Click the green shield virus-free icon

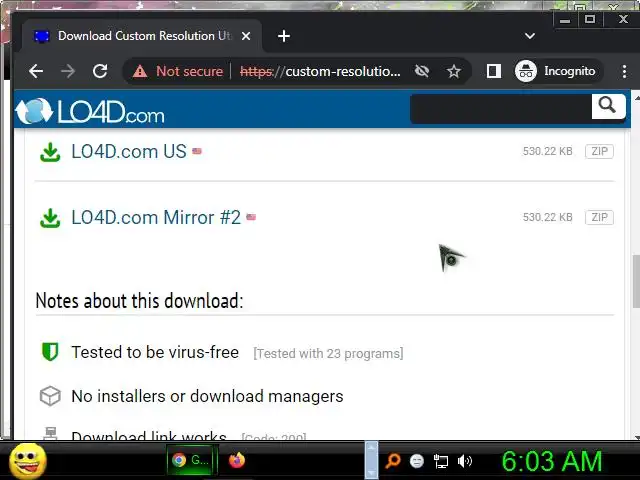coord(50,352)
